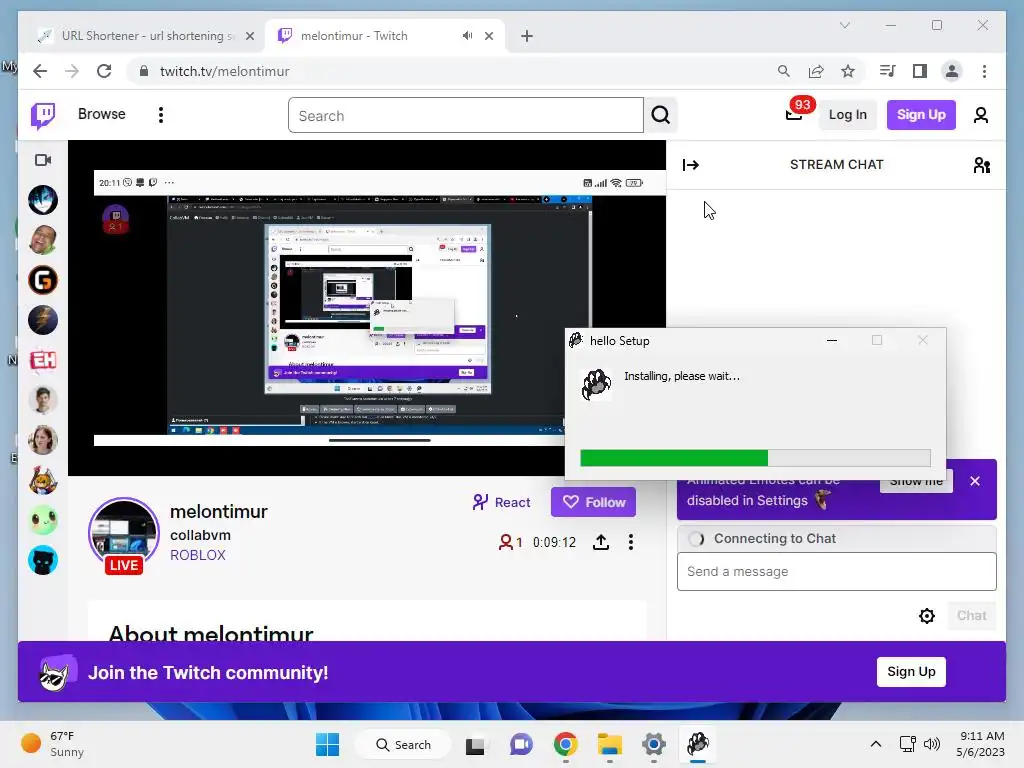Open followed channels camera icon in sidebar
Image resolution: width=1024 pixels, height=768 pixels.
43,160
